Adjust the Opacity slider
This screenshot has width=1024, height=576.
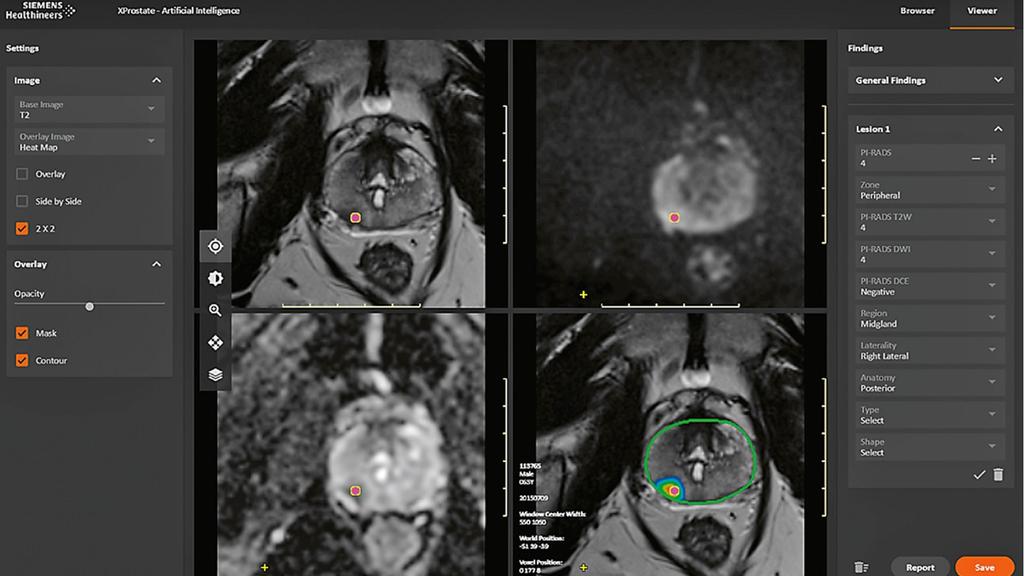pos(89,307)
